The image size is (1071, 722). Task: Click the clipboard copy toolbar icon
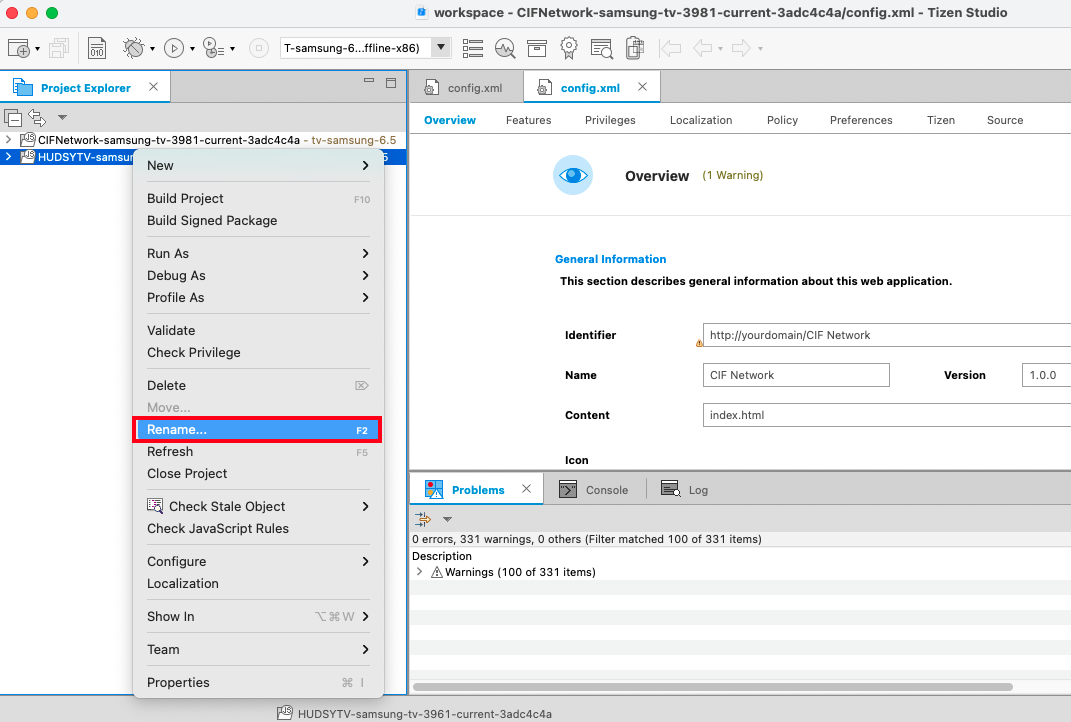[635, 48]
